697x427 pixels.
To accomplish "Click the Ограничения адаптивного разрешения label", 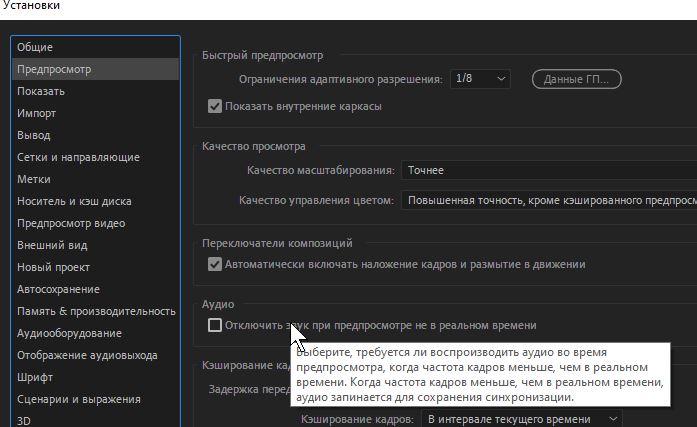I will tap(340, 80).
